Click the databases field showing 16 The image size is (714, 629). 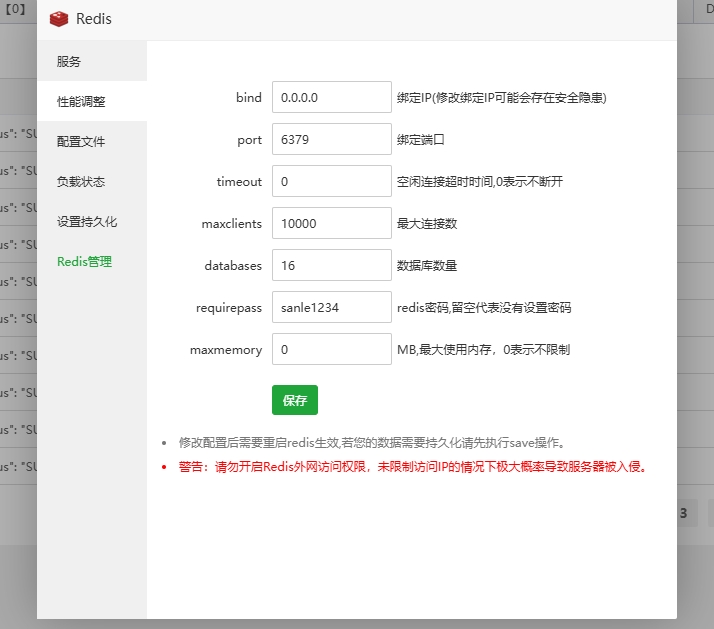click(x=332, y=265)
